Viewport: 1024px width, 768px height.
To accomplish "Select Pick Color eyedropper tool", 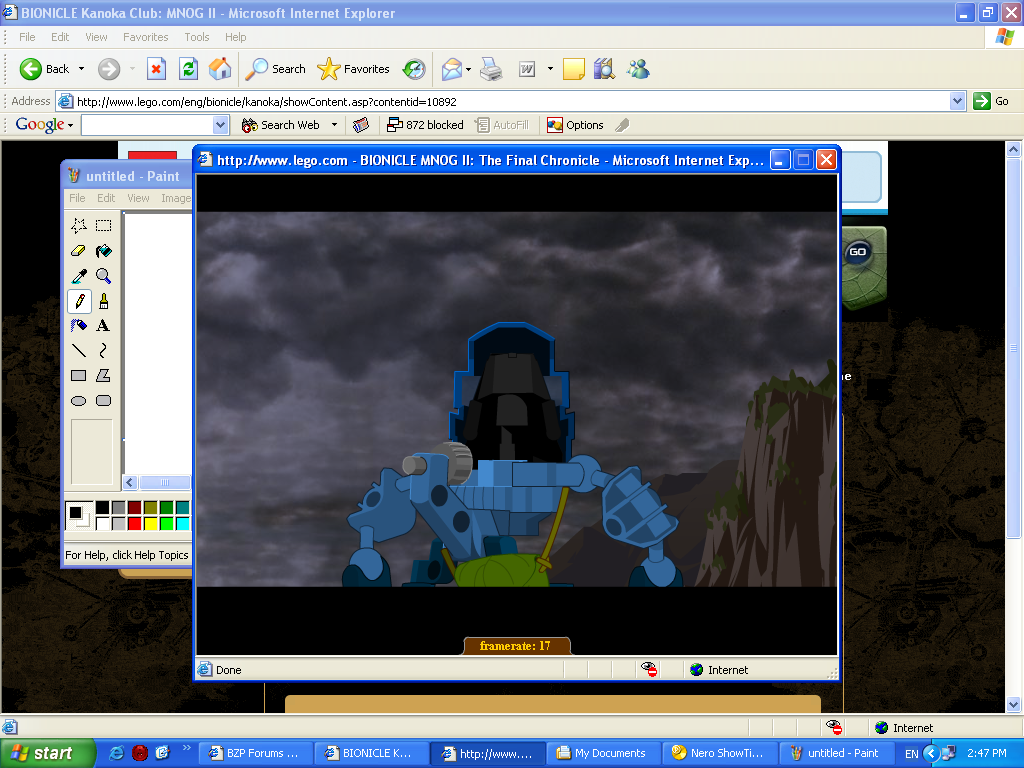I will click(x=78, y=276).
